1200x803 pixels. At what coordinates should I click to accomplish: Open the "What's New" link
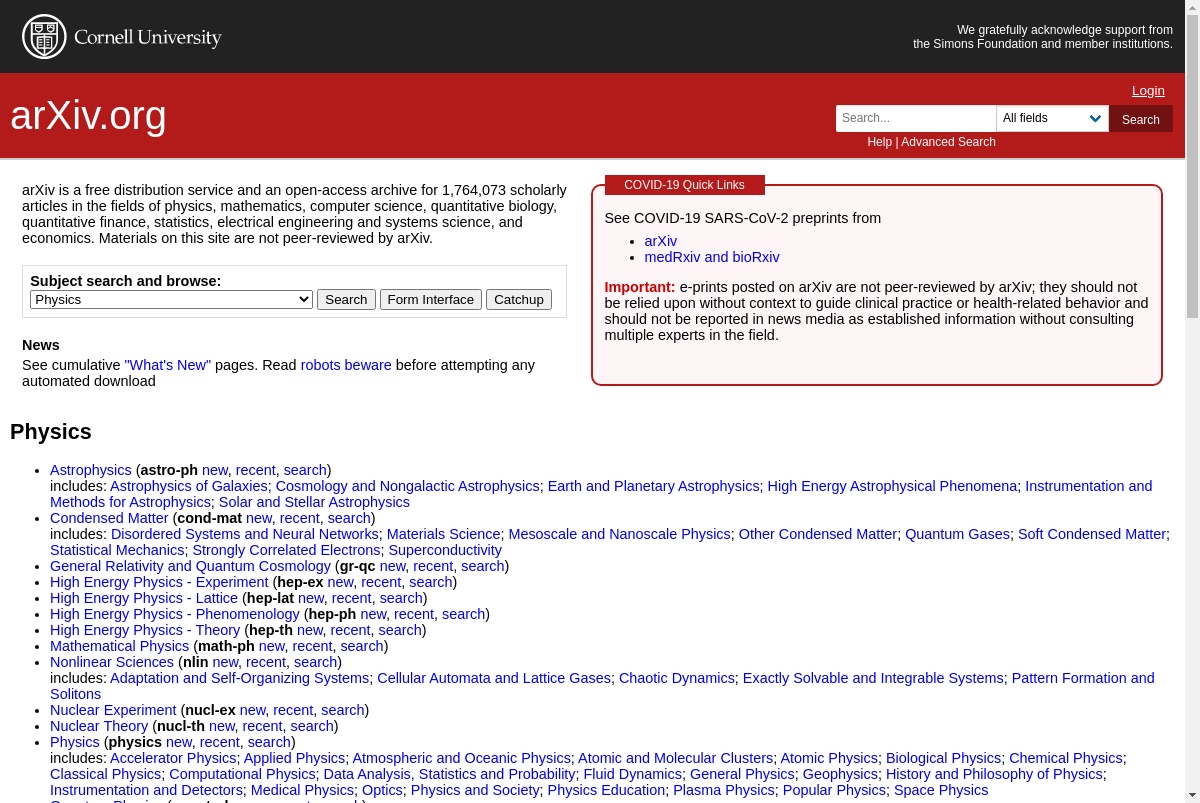168,365
